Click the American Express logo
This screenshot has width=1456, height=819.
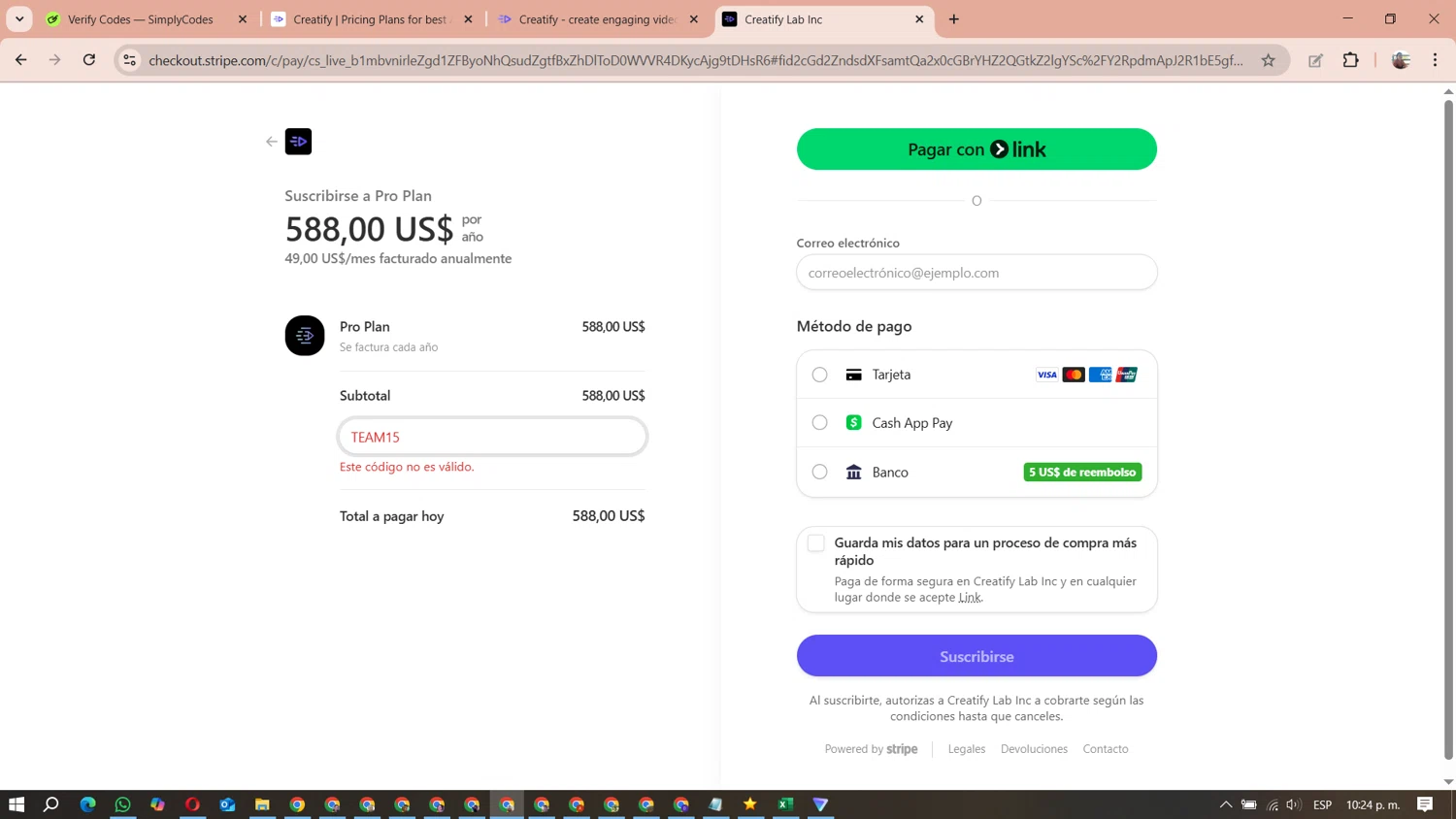click(1100, 375)
